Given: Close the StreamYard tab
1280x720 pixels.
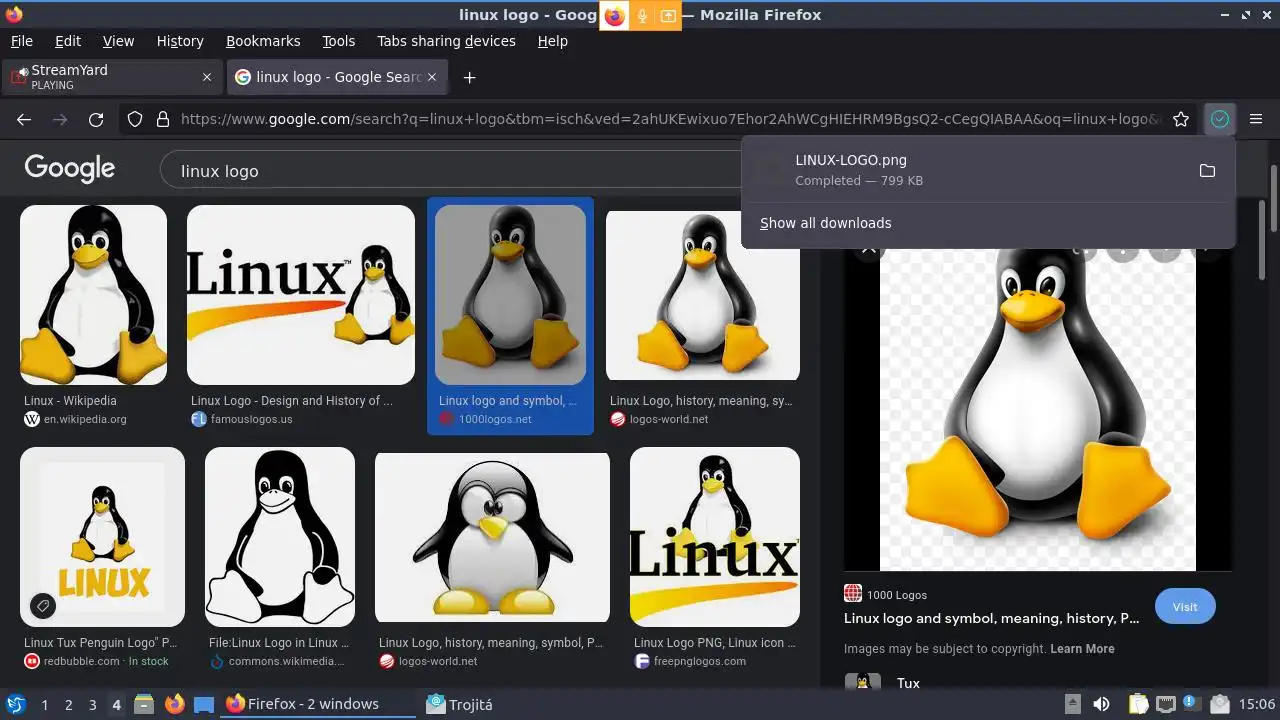Looking at the screenshot, I should [x=207, y=77].
